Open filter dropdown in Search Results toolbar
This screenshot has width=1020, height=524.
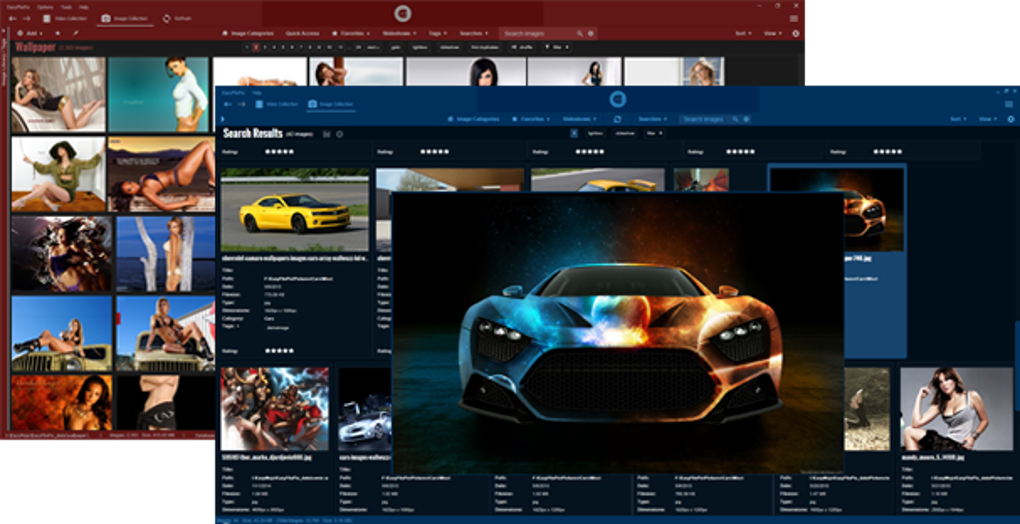tap(654, 133)
